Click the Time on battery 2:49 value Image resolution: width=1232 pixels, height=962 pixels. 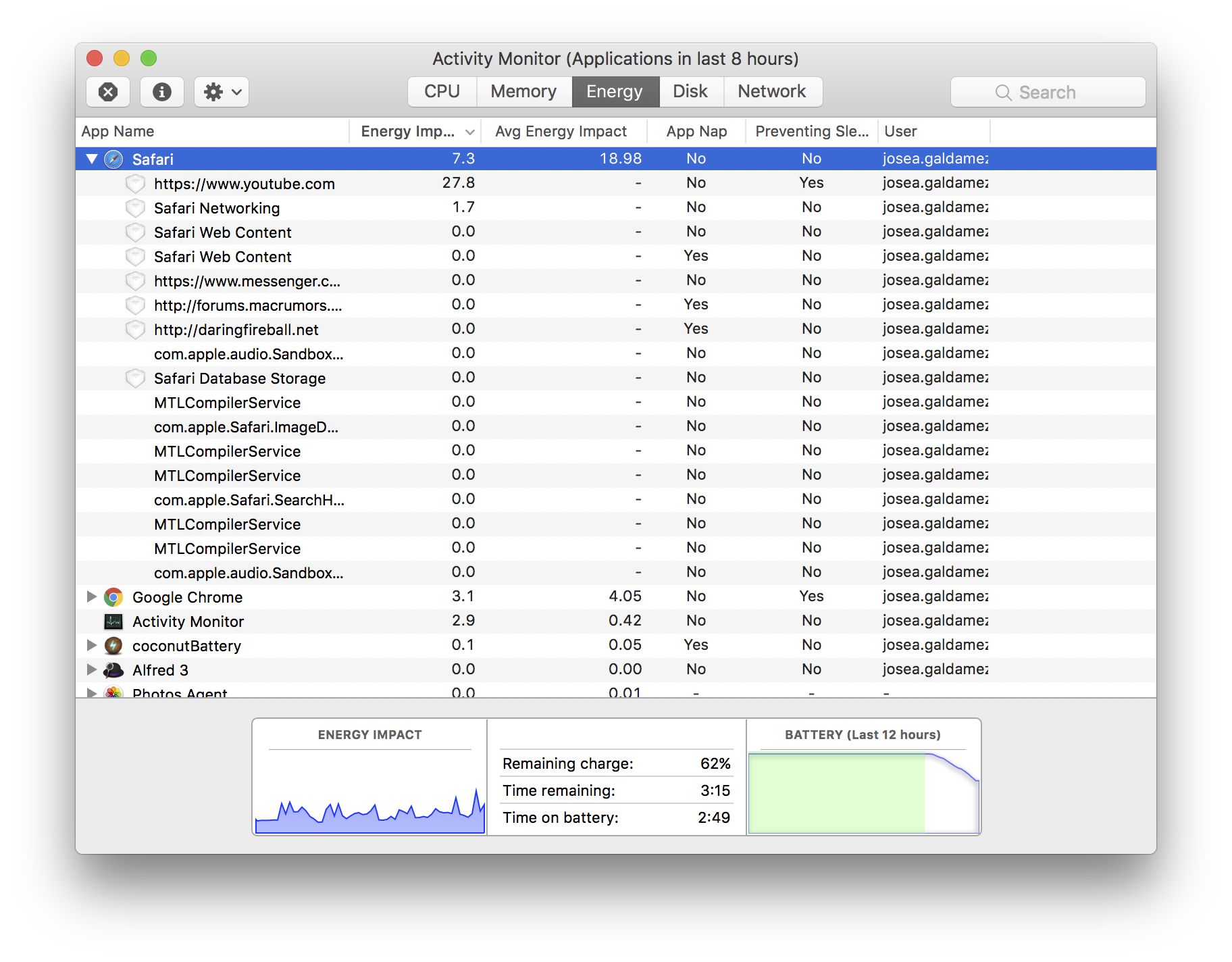[714, 817]
